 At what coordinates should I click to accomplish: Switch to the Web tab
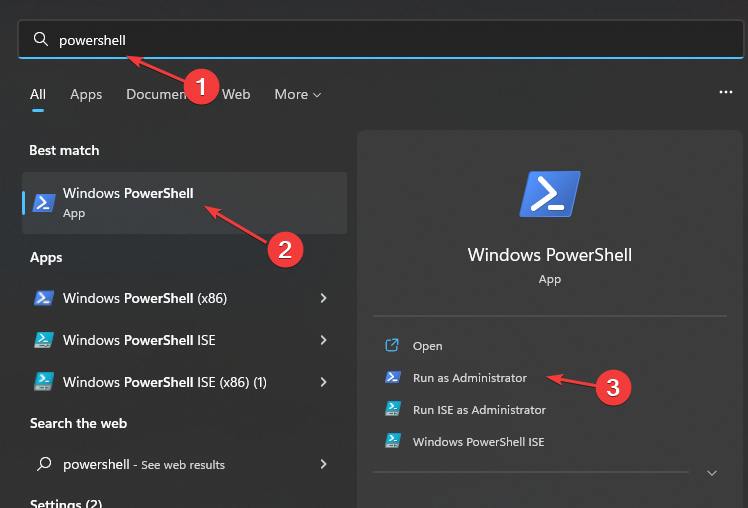pos(236,94)
